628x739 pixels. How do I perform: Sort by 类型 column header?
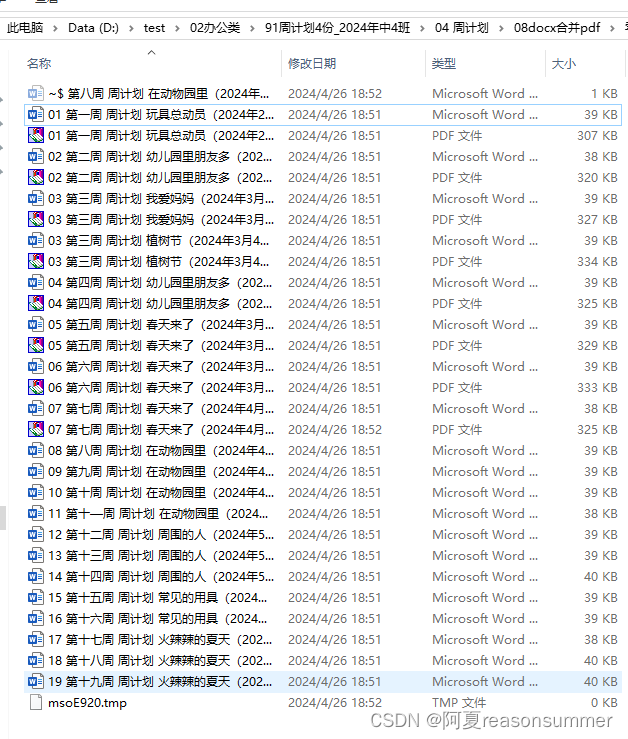(444, 63)
